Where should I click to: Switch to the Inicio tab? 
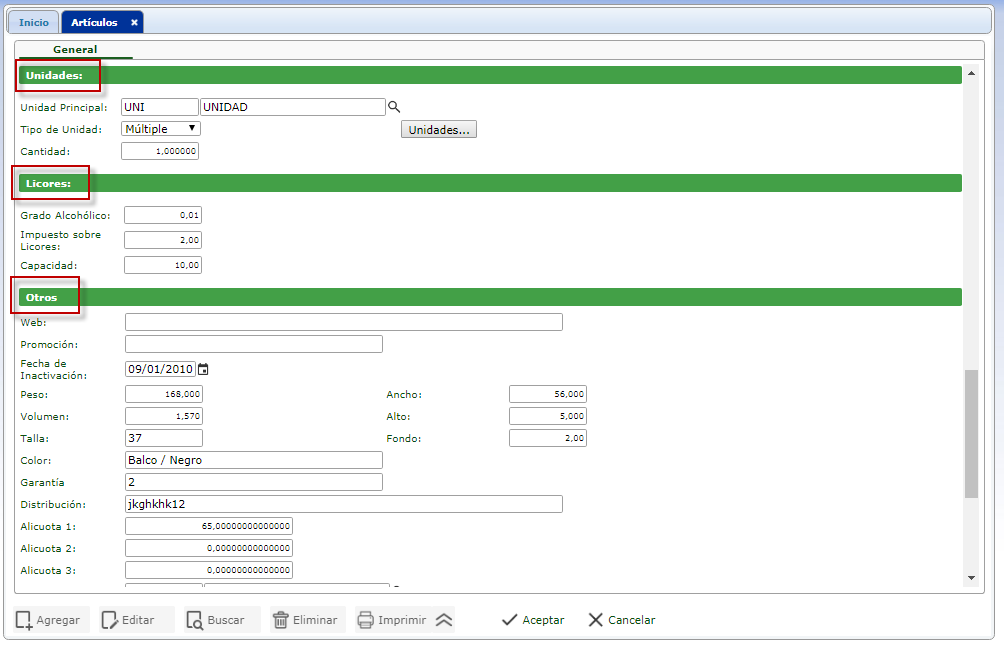tap(34, 22)
